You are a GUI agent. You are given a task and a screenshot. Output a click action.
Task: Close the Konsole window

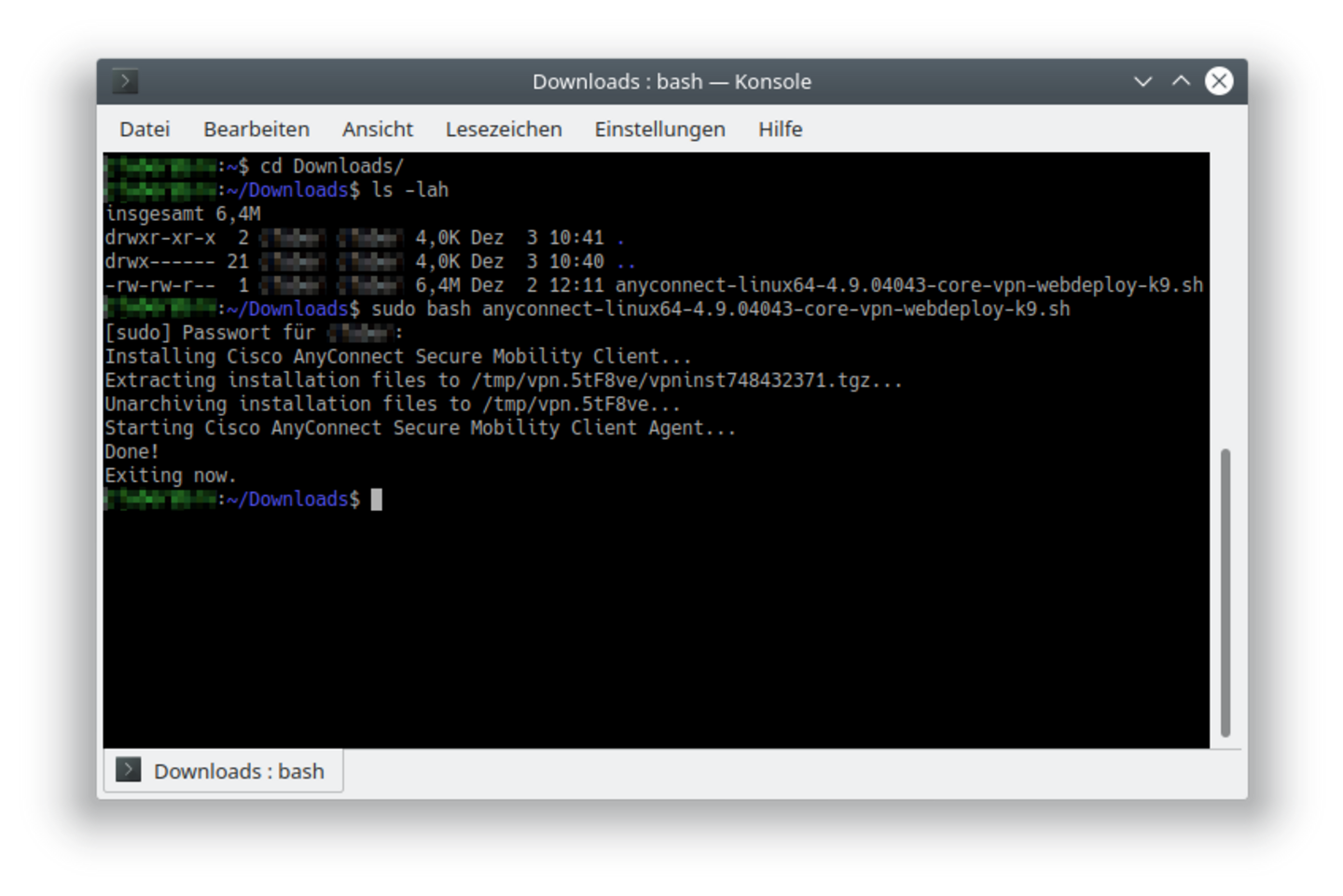pos(1219,81)
